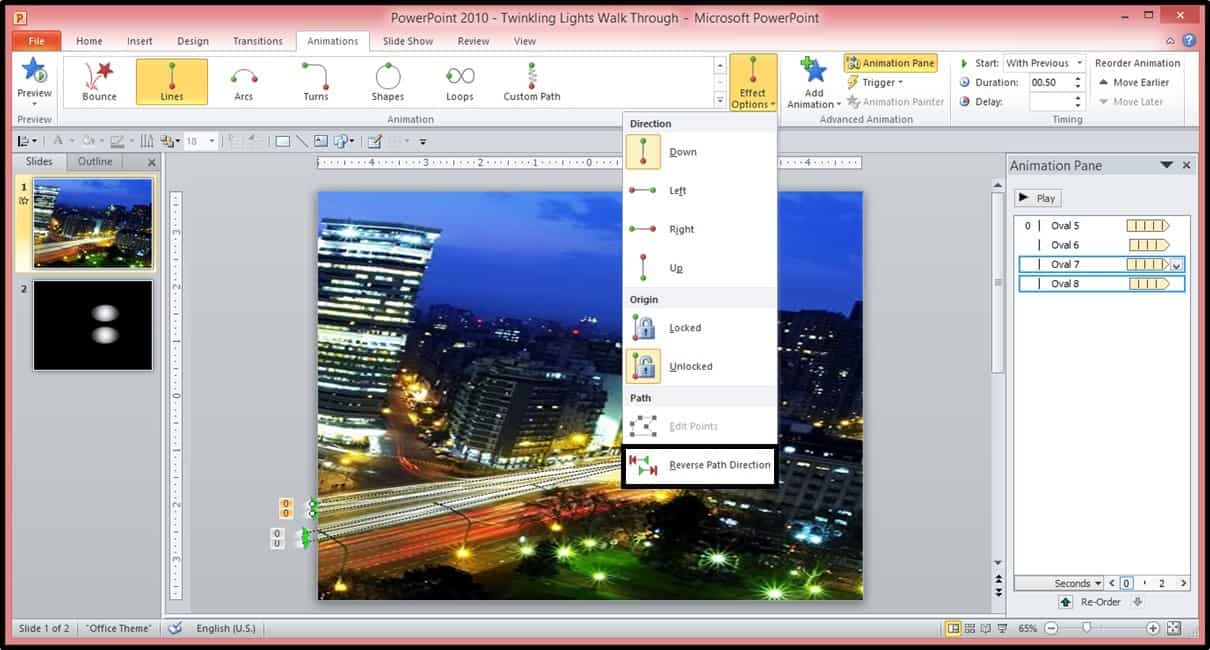The width and height of the screenshot is (1210, 650).
Task: Open the Animation Pane options arrow
Action: pyautogui.click(x=1166, y=165)
